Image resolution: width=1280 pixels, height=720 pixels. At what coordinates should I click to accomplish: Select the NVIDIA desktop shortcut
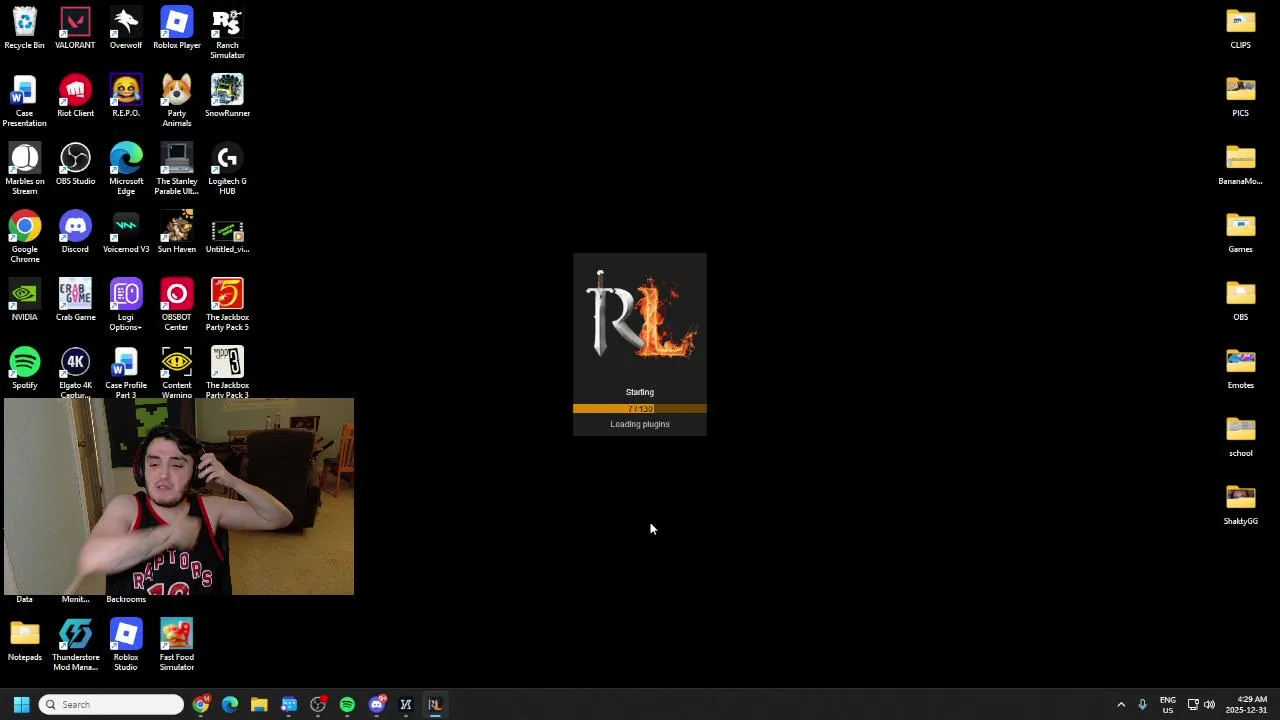coord(24,300)
